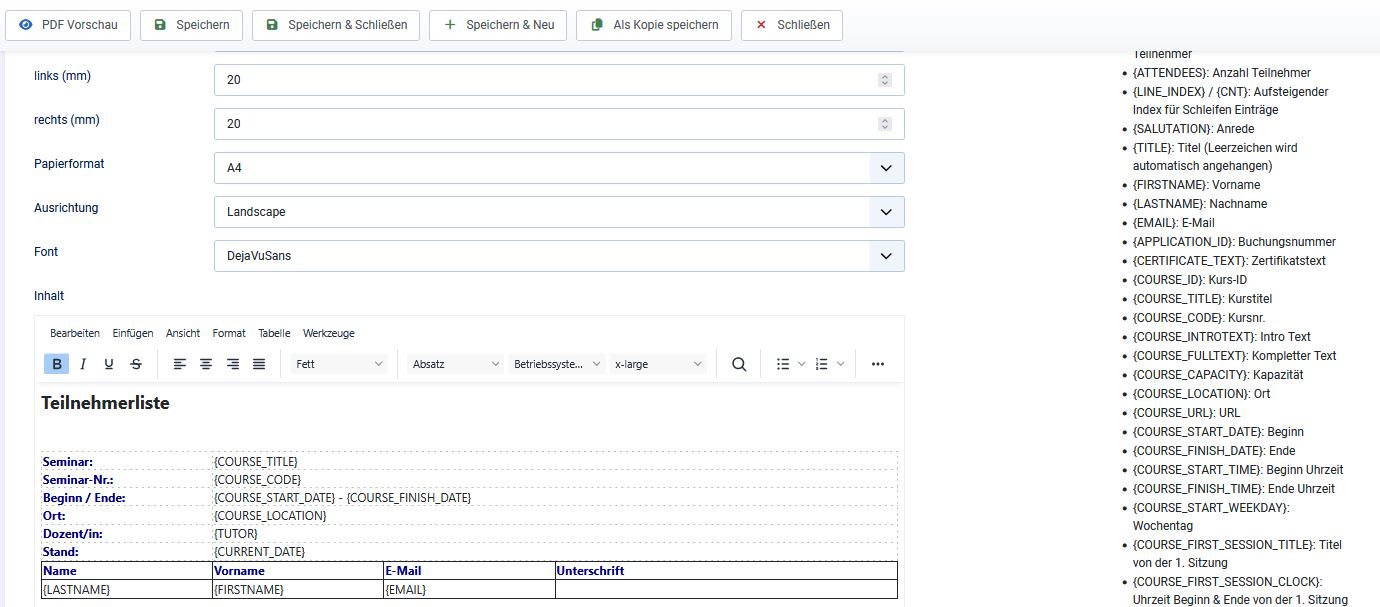Toggle underline formatting button
1380x607 pixels.
click(109, 364)
